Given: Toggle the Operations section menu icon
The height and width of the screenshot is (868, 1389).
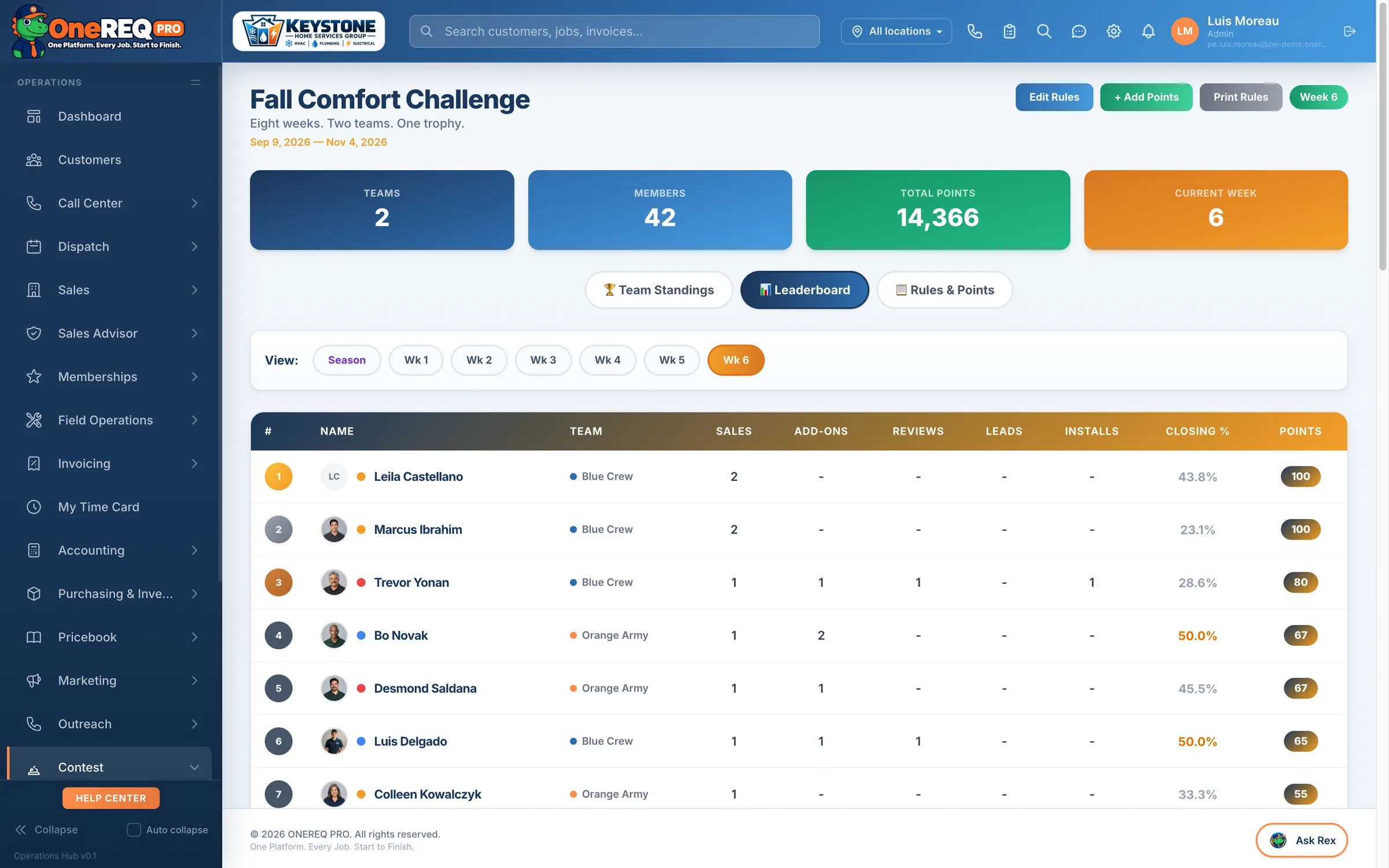Looking at the screenshot, I should [195, 83].
